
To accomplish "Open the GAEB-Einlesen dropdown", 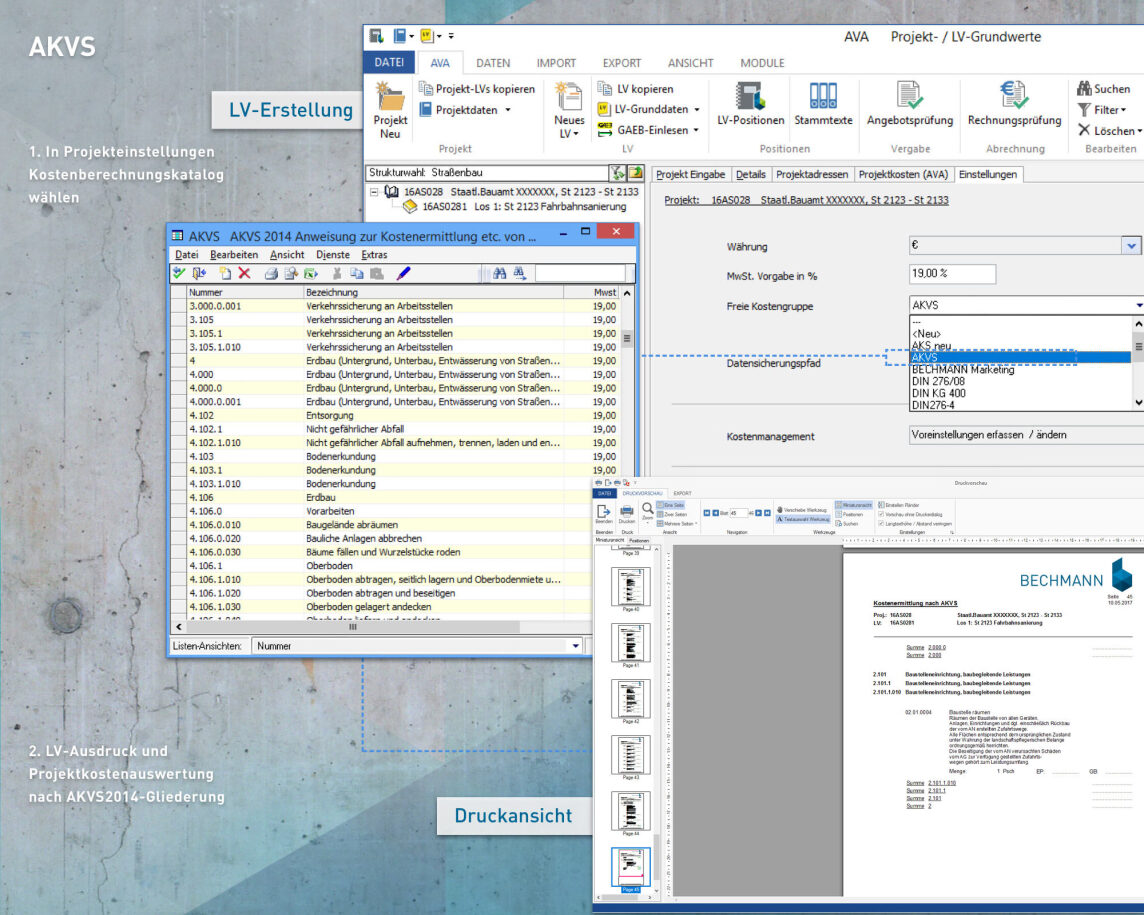I will click(x=696, y=131).
